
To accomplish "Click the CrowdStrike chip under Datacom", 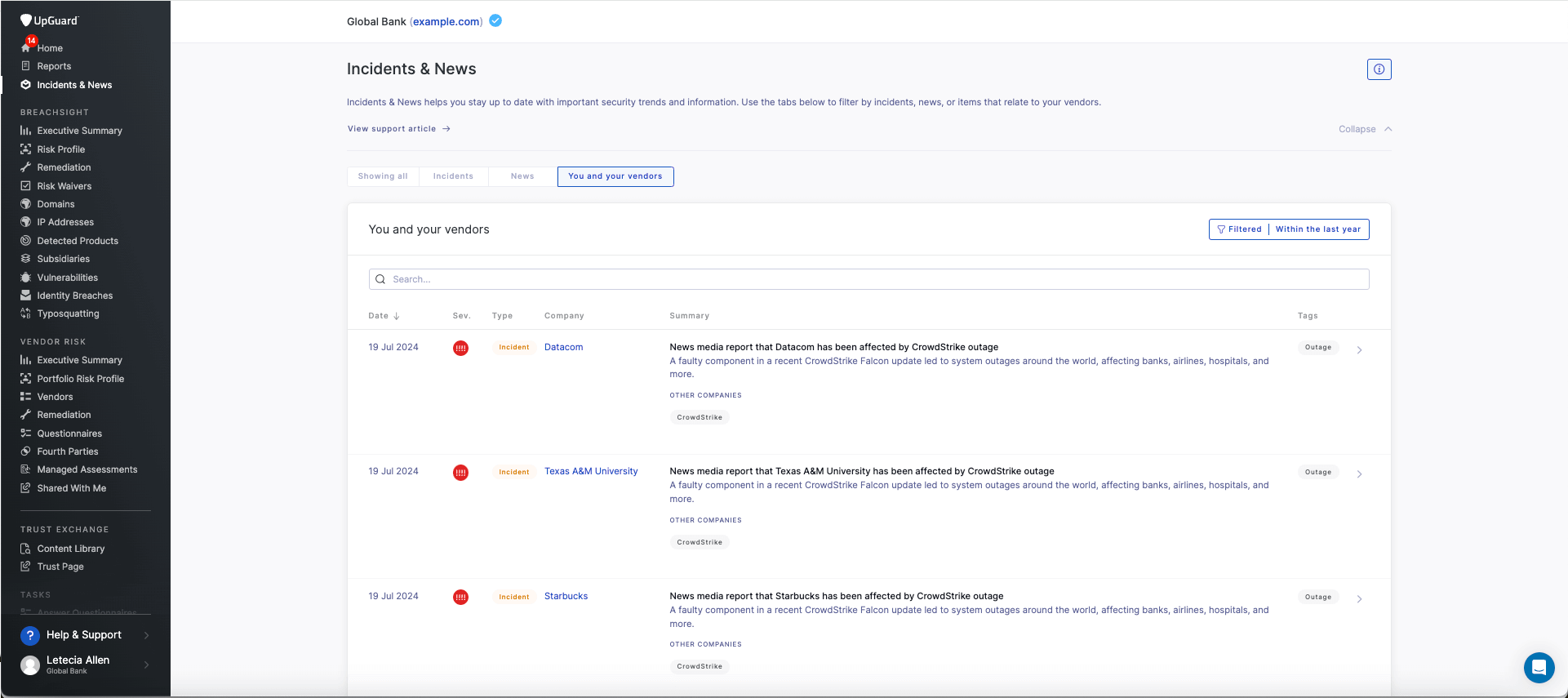I will (x=700, y=417).
